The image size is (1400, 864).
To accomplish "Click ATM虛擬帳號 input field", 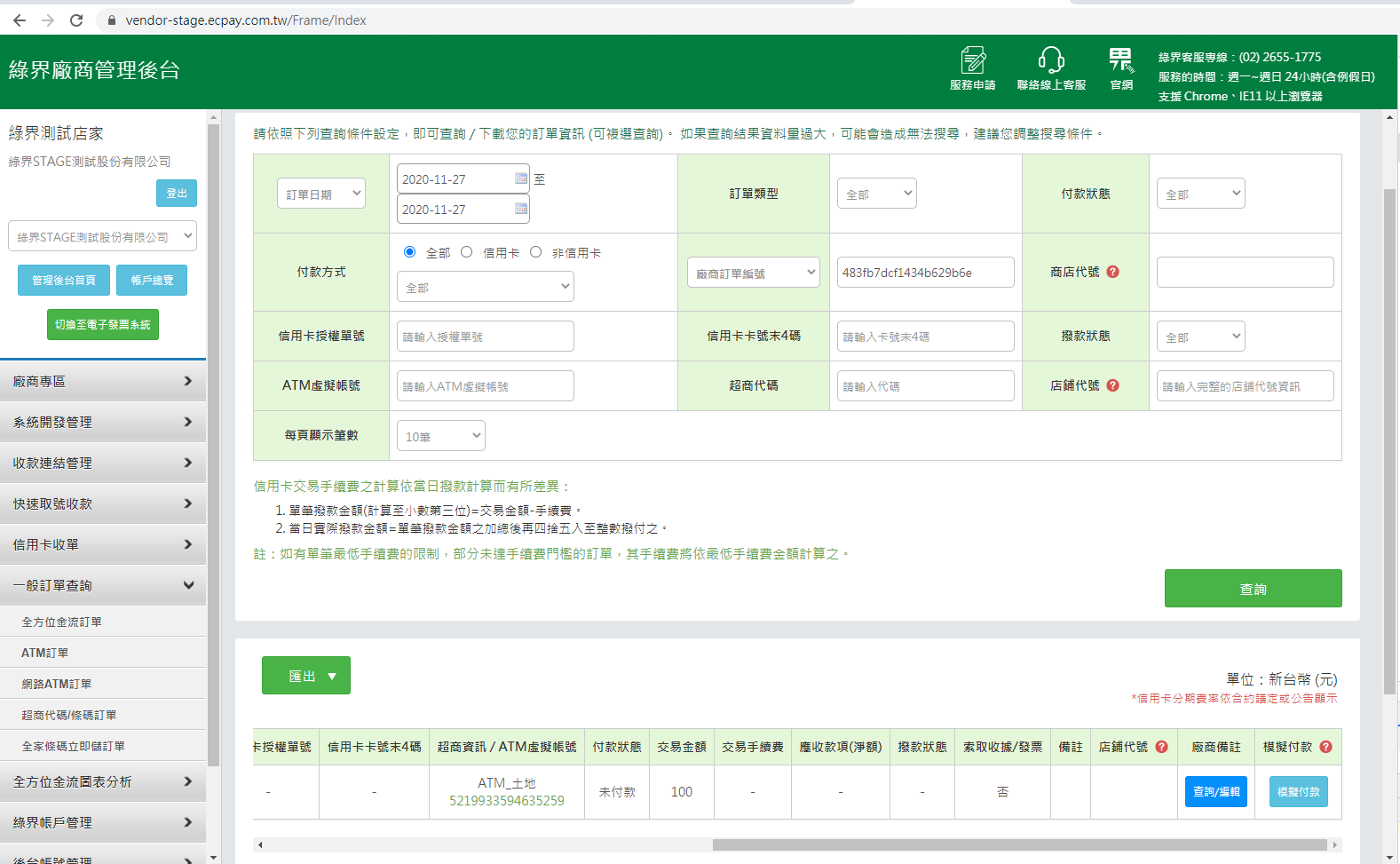I will pos(485,386).
